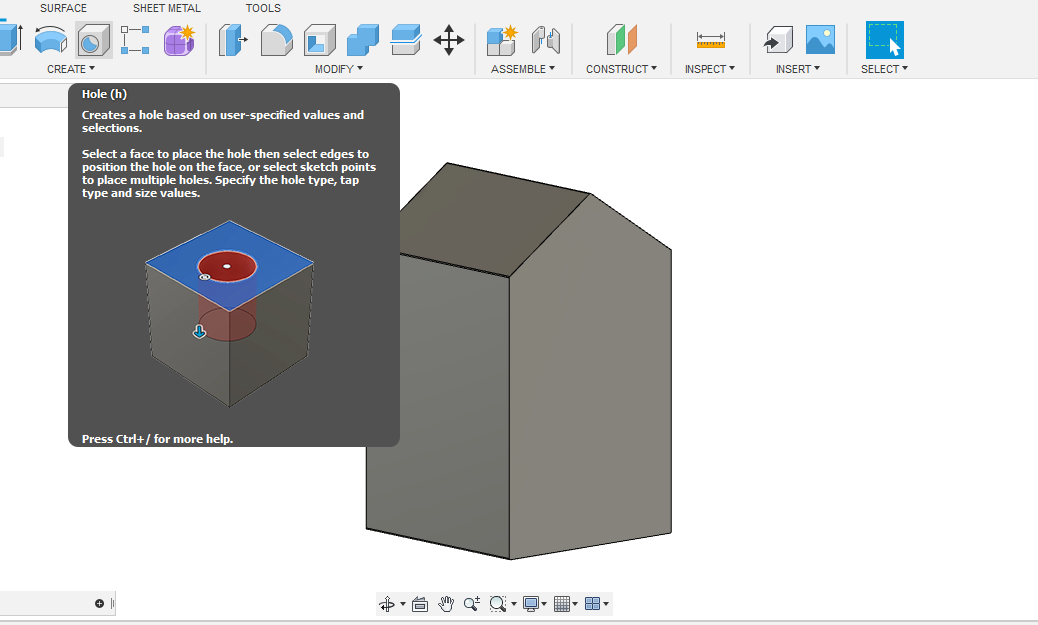
Task: Click the Offset Plane construct icon
Action: tap(622, 40)
